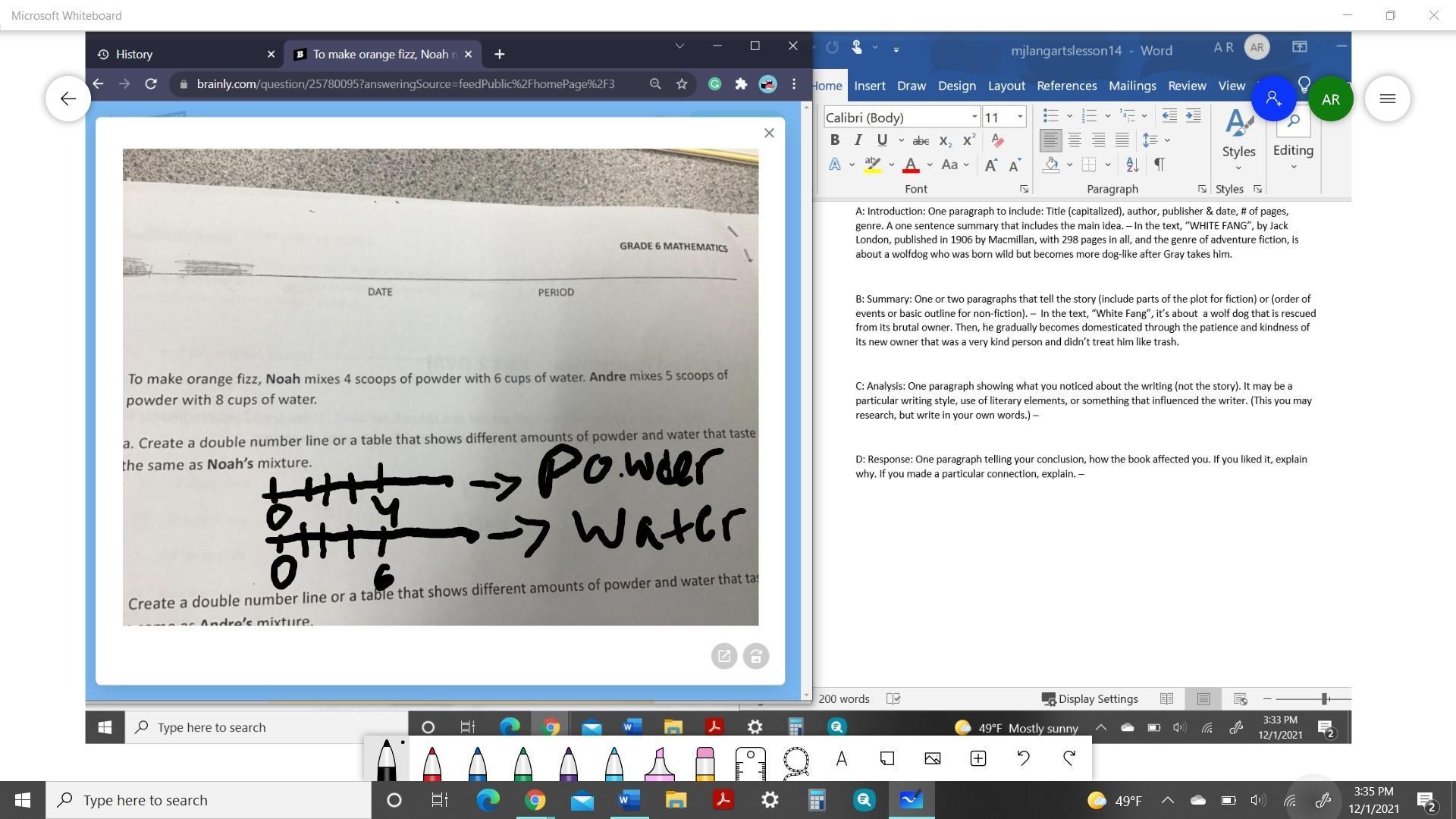This screenshot has height=819, width=1456.
Task: Open the Whiteboard image insert tool
Action: click(x=932, y=758)
